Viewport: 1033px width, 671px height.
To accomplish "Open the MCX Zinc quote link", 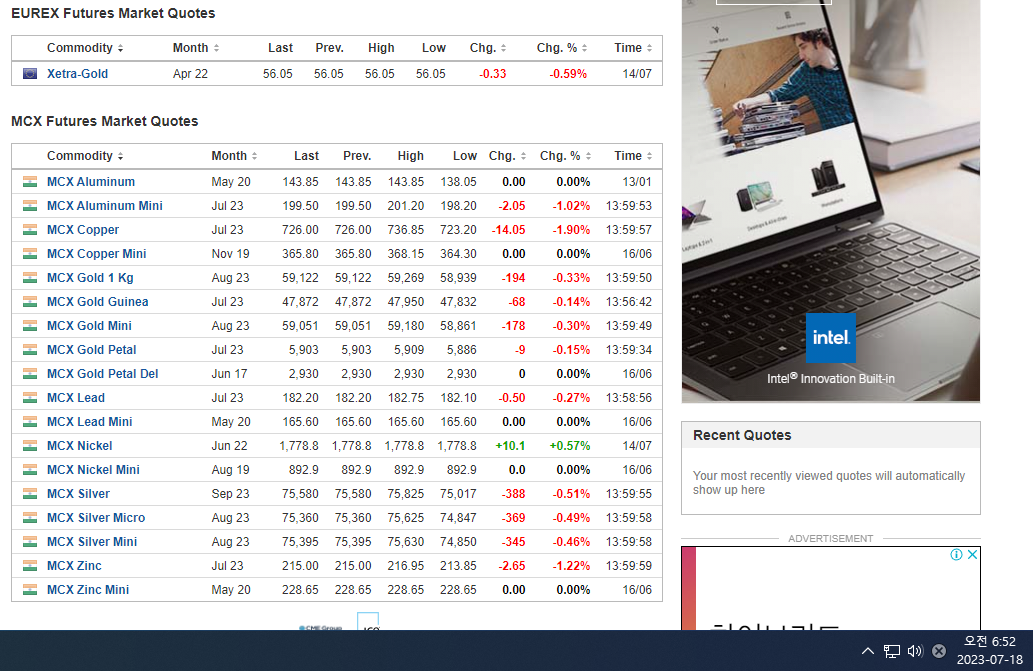I will 74,566.
